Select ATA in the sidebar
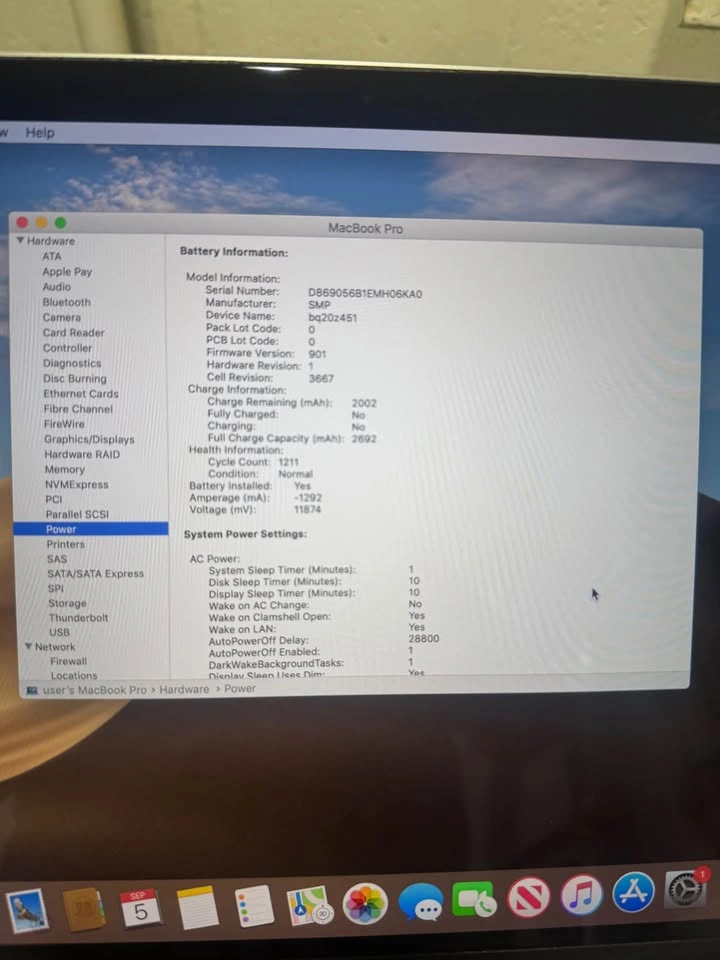 coord(52,256)
